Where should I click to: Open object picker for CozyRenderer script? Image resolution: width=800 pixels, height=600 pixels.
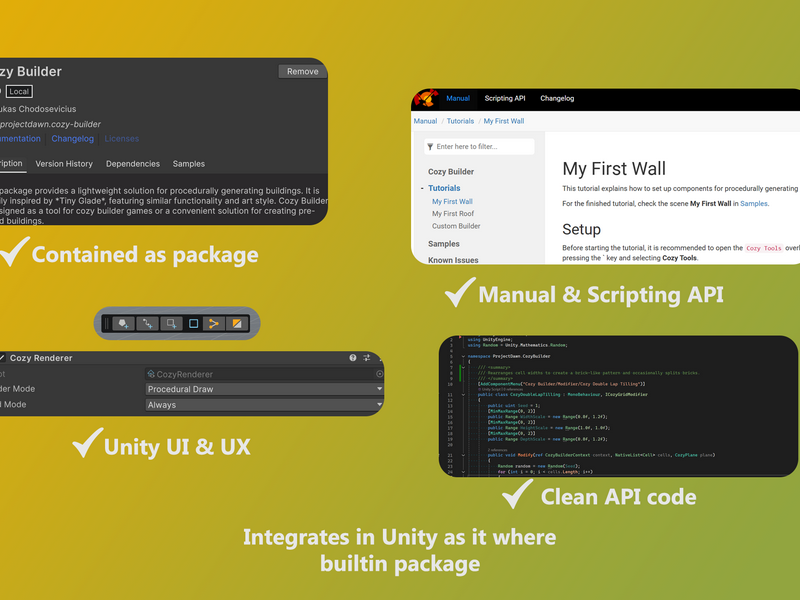[x=379, y=374]
